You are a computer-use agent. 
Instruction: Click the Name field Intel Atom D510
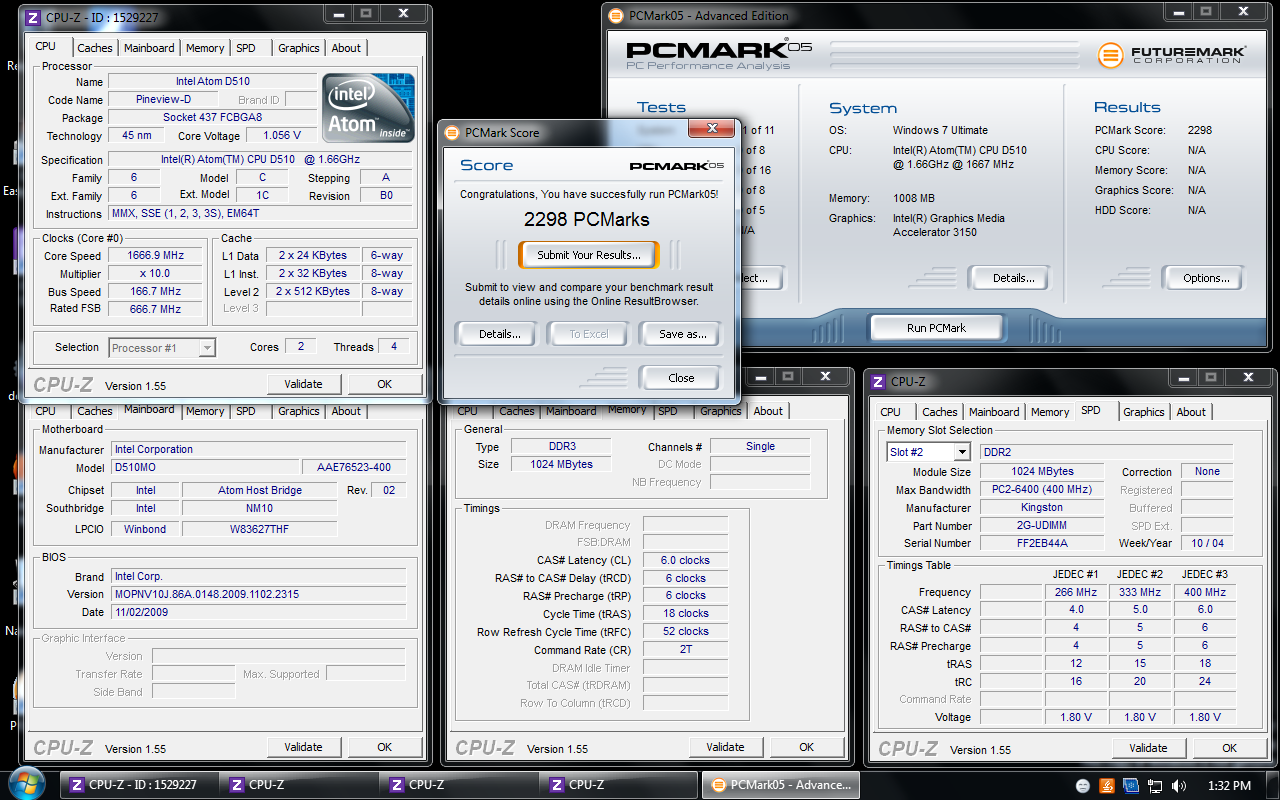pyautogui.click(x=212, y=82)
